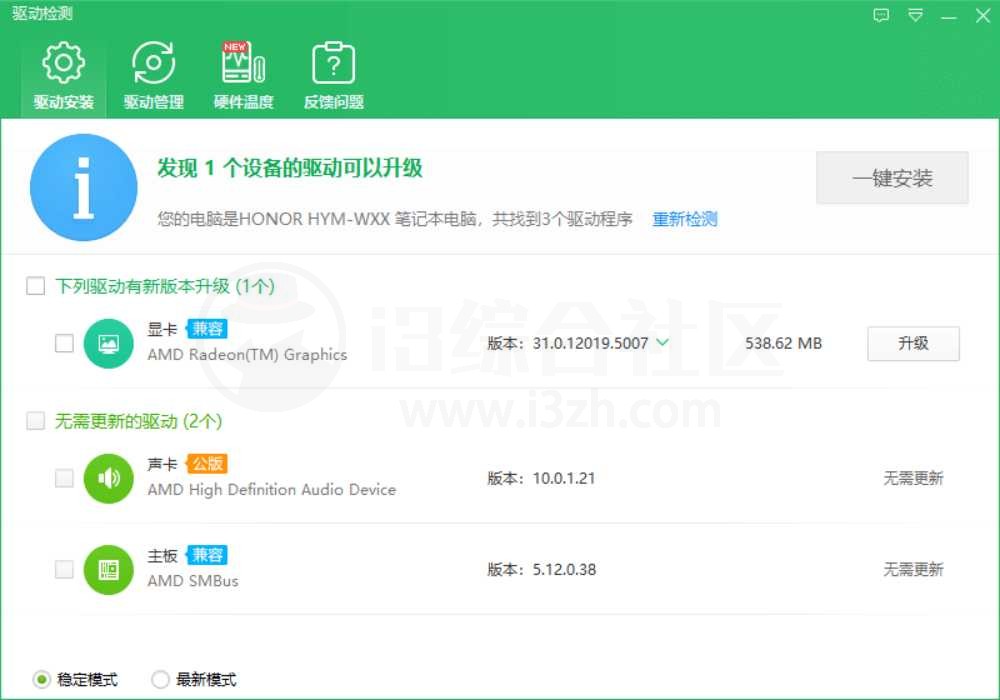Click the 升级 button for AMD Radeon
The height and width of the screenshot is (700, 1000).
pos(913,344)
